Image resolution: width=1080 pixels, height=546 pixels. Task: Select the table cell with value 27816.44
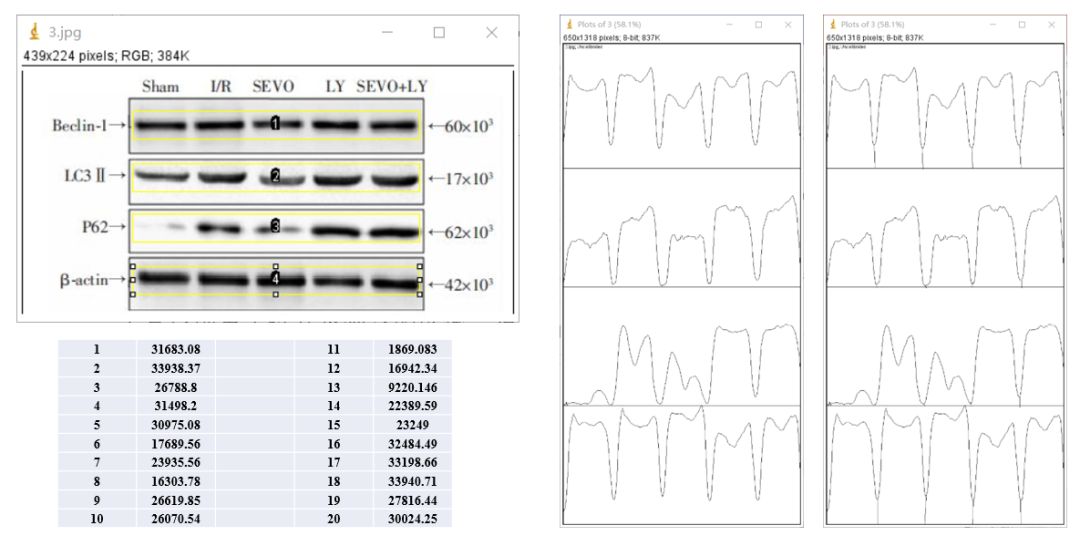[413, 501]
